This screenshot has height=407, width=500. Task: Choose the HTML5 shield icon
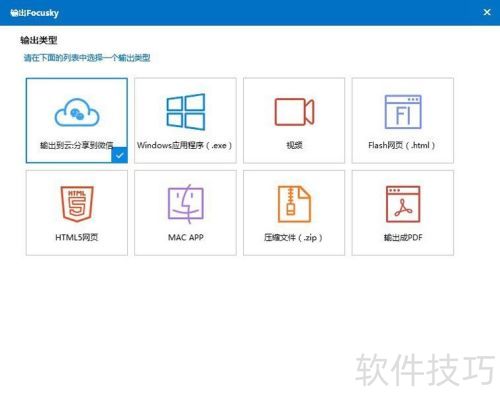point(77,204)
